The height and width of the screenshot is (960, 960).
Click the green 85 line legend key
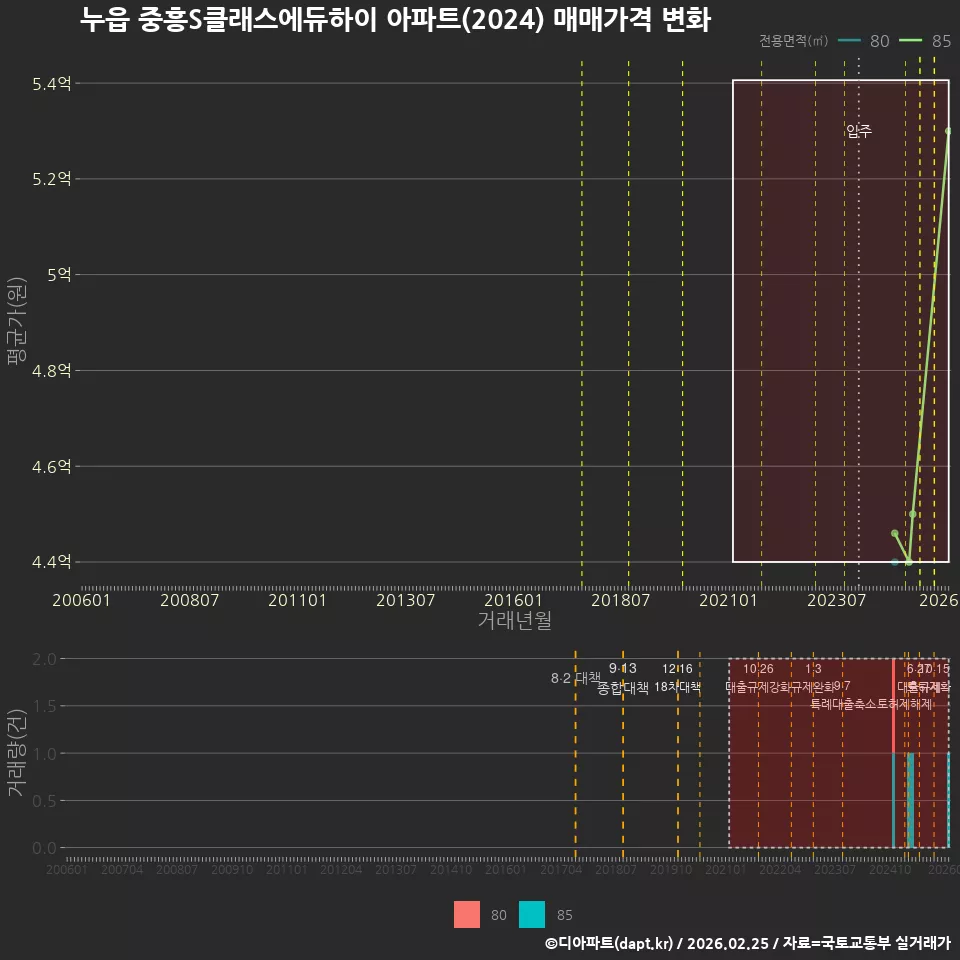coord(910,40)
